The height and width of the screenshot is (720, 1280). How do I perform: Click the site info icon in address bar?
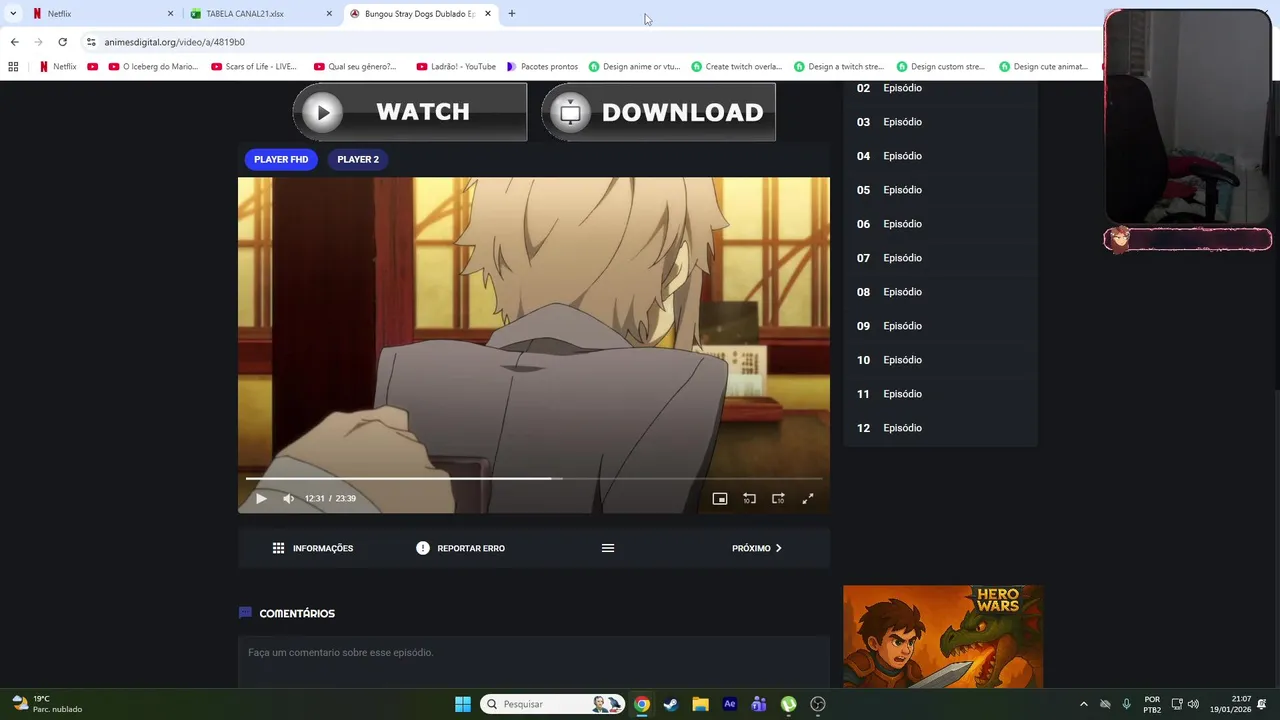point(91,42)
